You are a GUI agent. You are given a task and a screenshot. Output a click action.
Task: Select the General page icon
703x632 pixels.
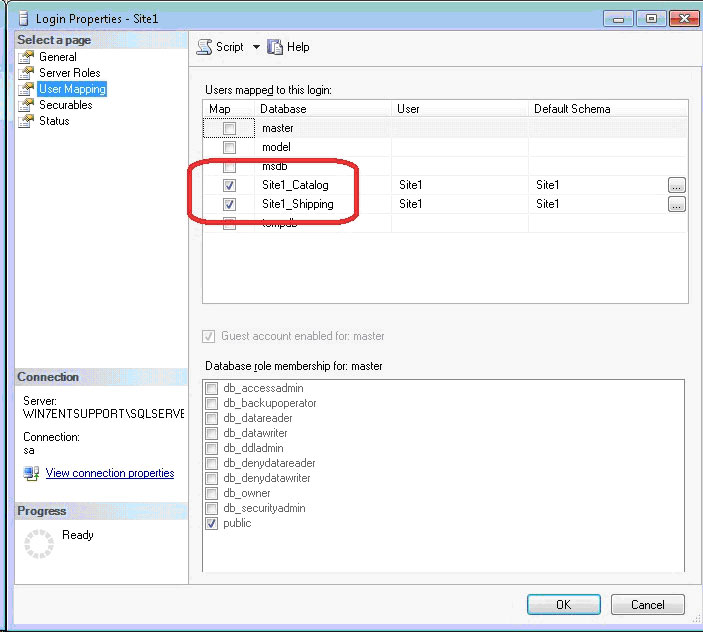pyautogui.click(x=27, y=57)
